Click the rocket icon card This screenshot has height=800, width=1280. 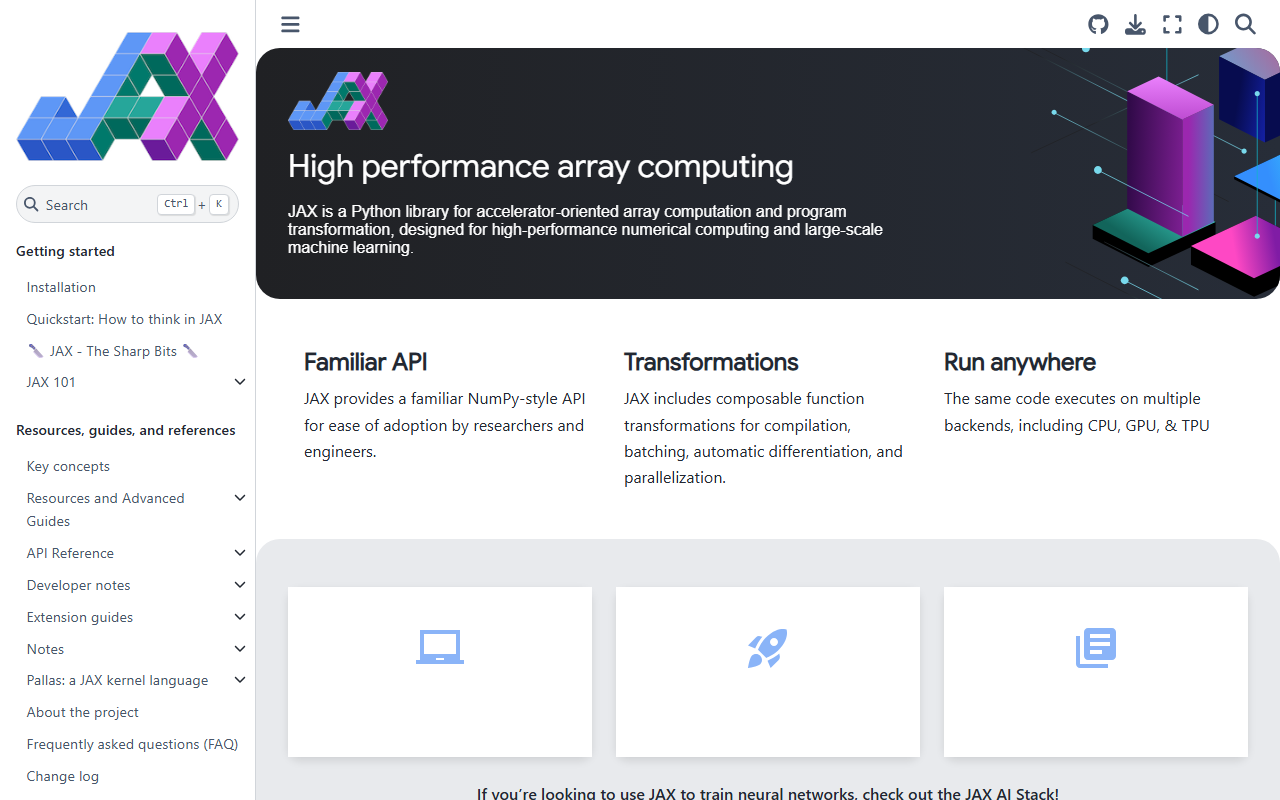[768, 671]
